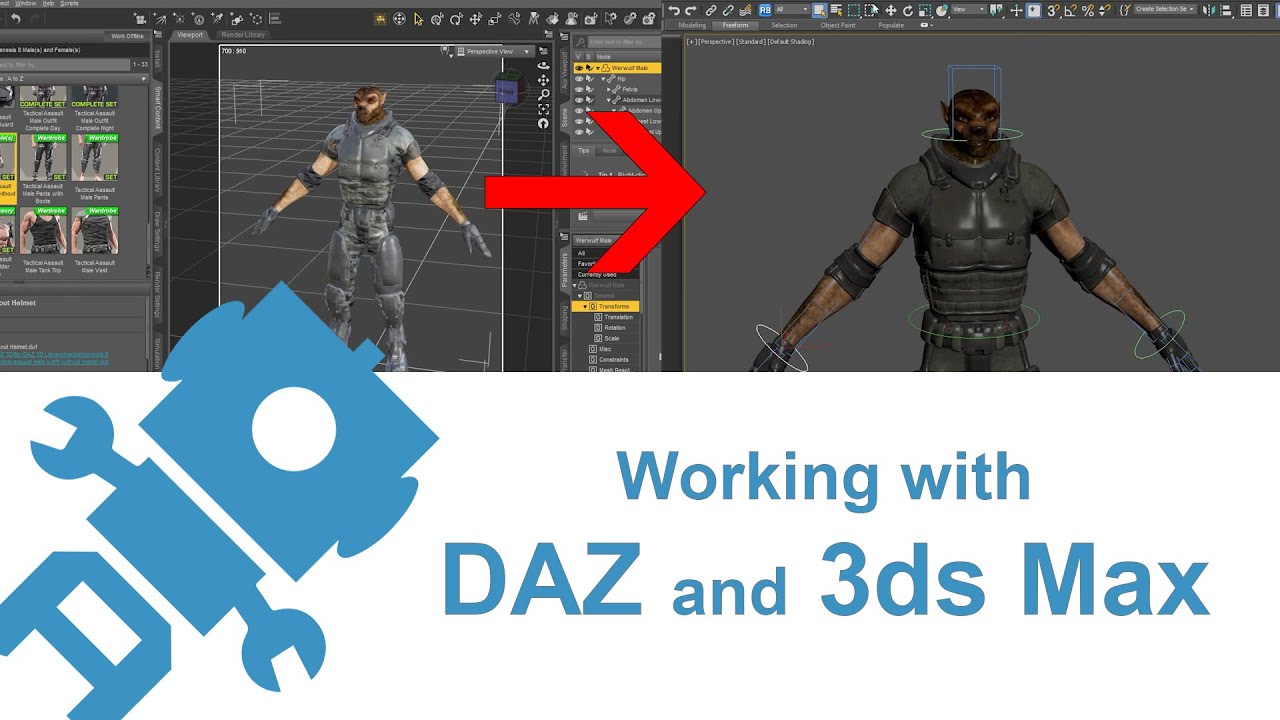Toggle 3ds Max 3D Snaps button
Screen dimensions: 1280x720
(x=1051, y=10)
